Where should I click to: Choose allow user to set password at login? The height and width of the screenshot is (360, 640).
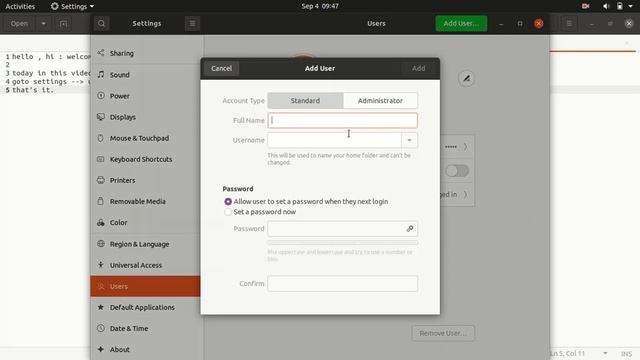(x=306, y=201)
